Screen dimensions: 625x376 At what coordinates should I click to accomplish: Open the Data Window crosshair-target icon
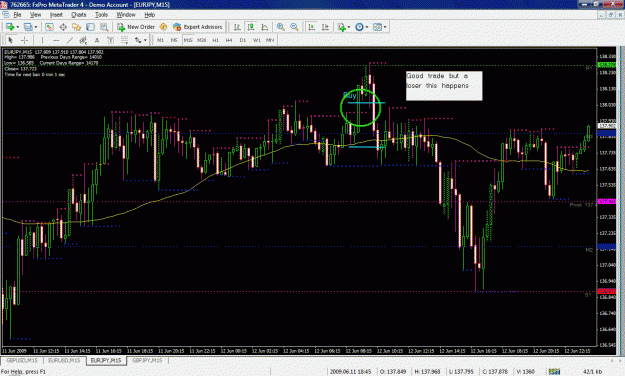[63, 27]
